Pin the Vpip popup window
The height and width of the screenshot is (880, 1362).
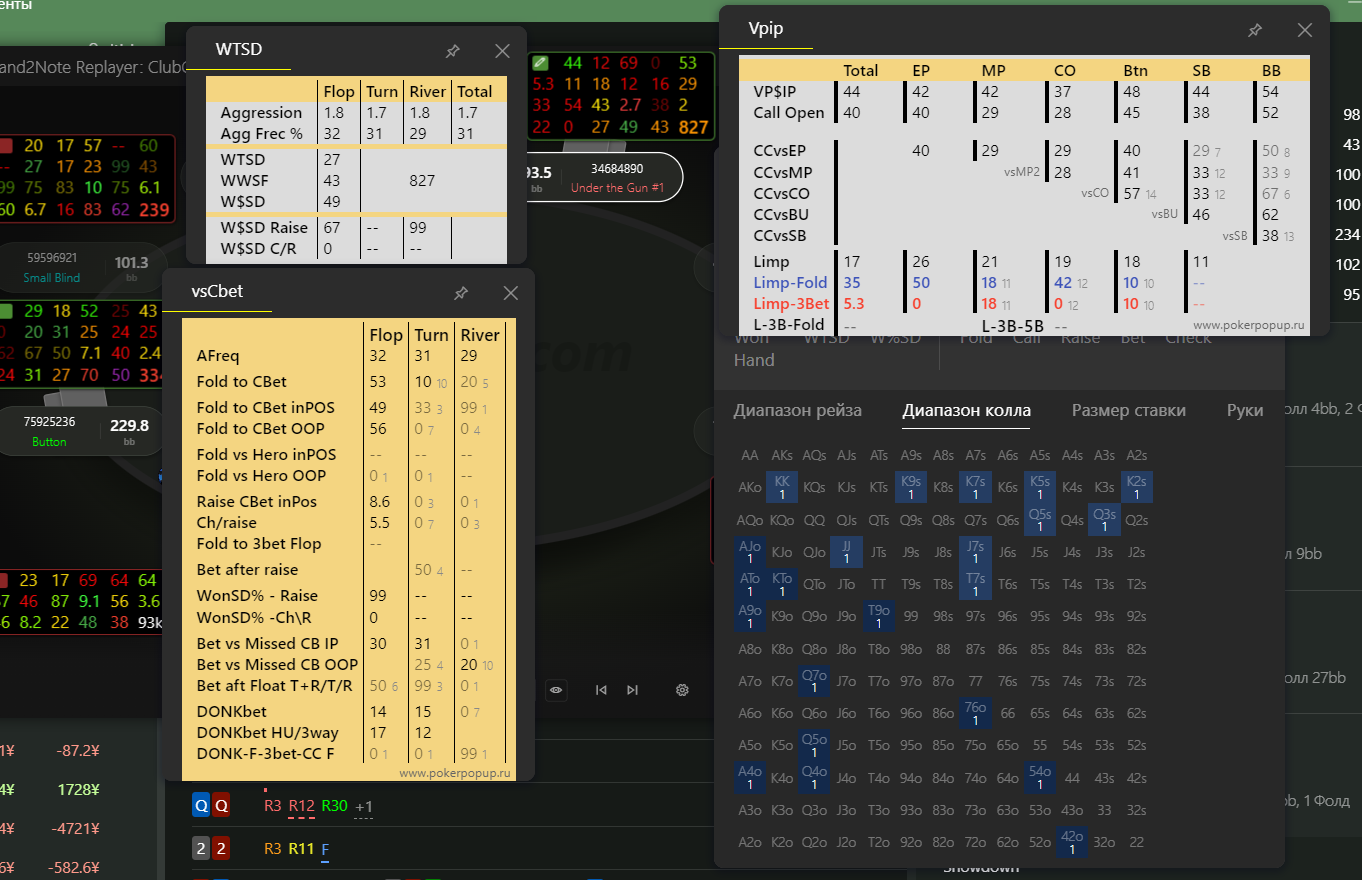point(1255,31)
